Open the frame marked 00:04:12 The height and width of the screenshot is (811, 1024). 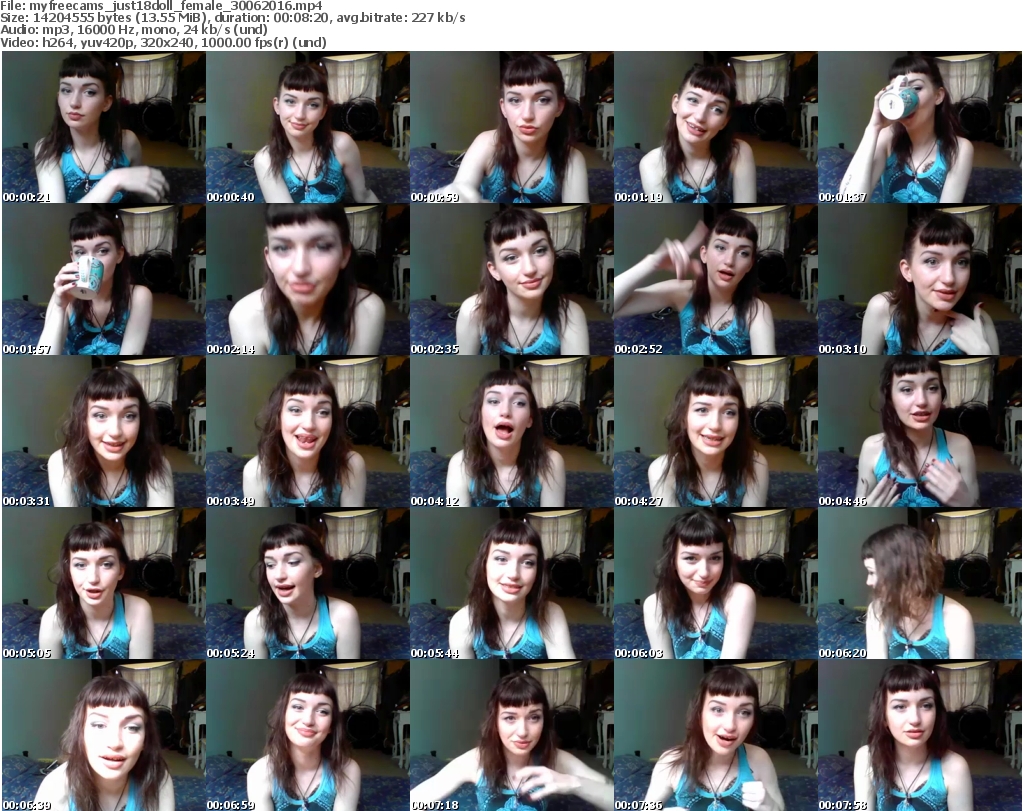511,432
